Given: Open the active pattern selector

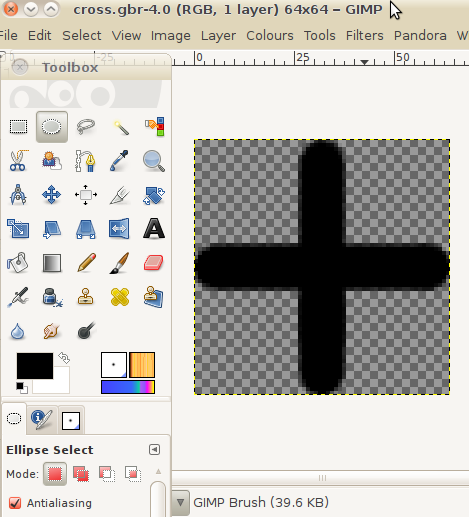Looking at the screenshot, I should pyautogui.click(x=142, y=365).
